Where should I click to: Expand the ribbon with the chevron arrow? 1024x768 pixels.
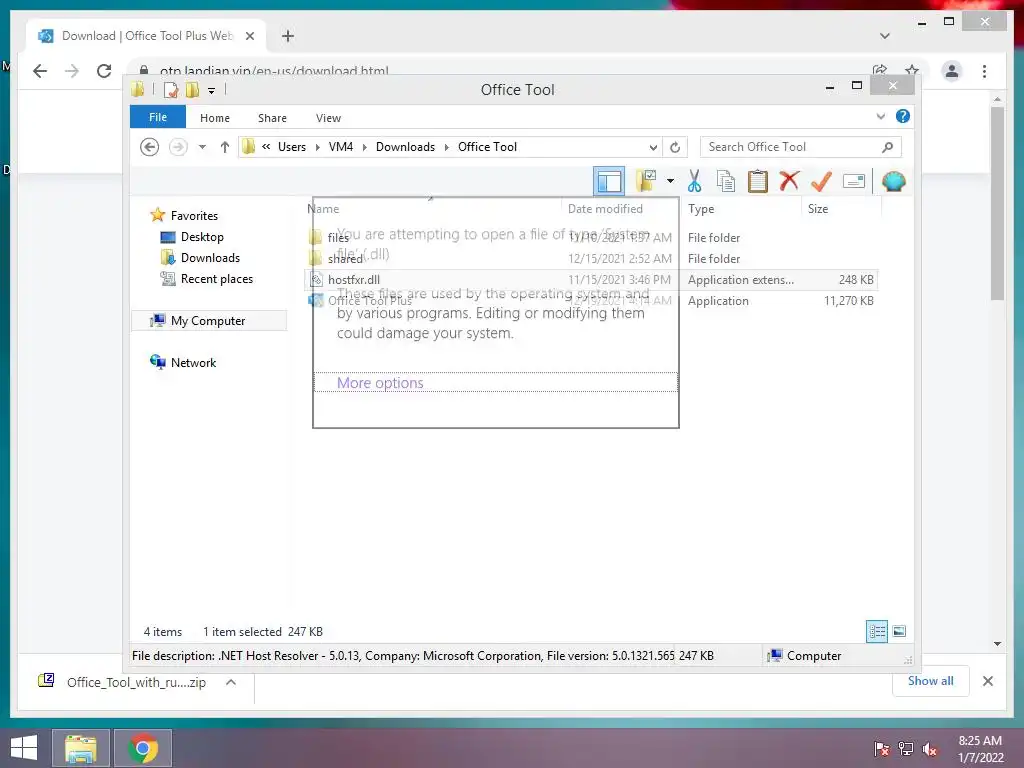point(880,116)
